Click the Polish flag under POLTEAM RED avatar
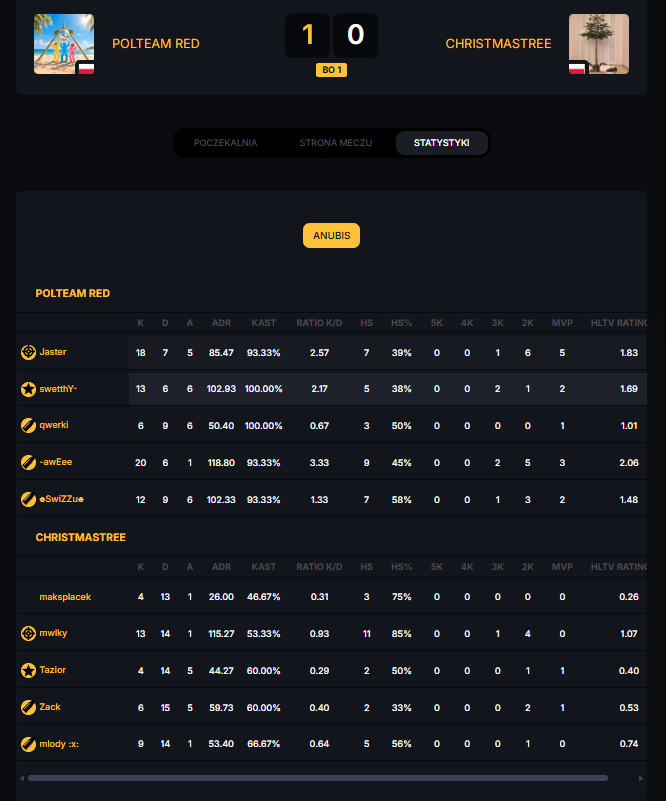 [86, 68]
